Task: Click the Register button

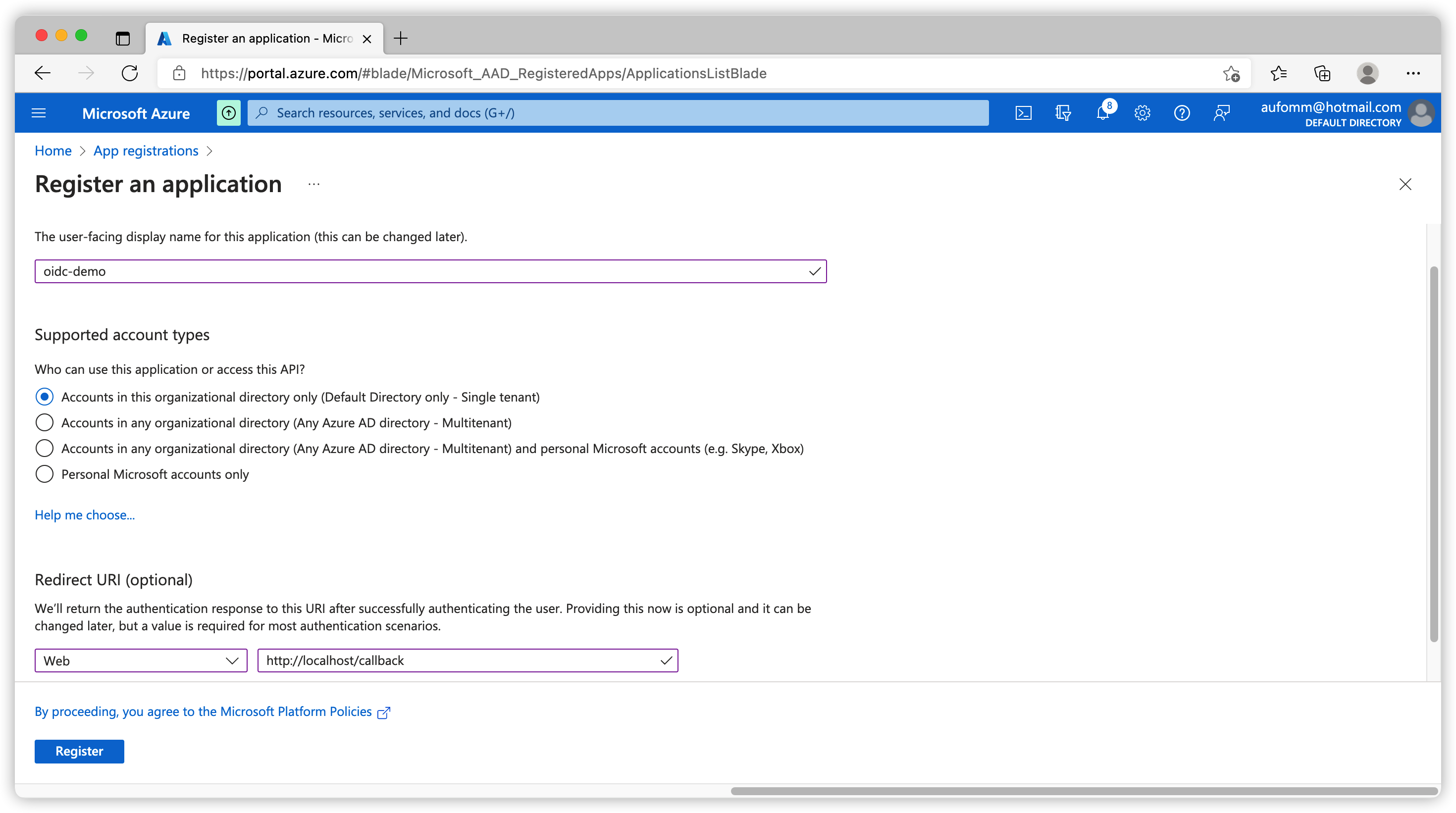Action: (x=79, y=751)
